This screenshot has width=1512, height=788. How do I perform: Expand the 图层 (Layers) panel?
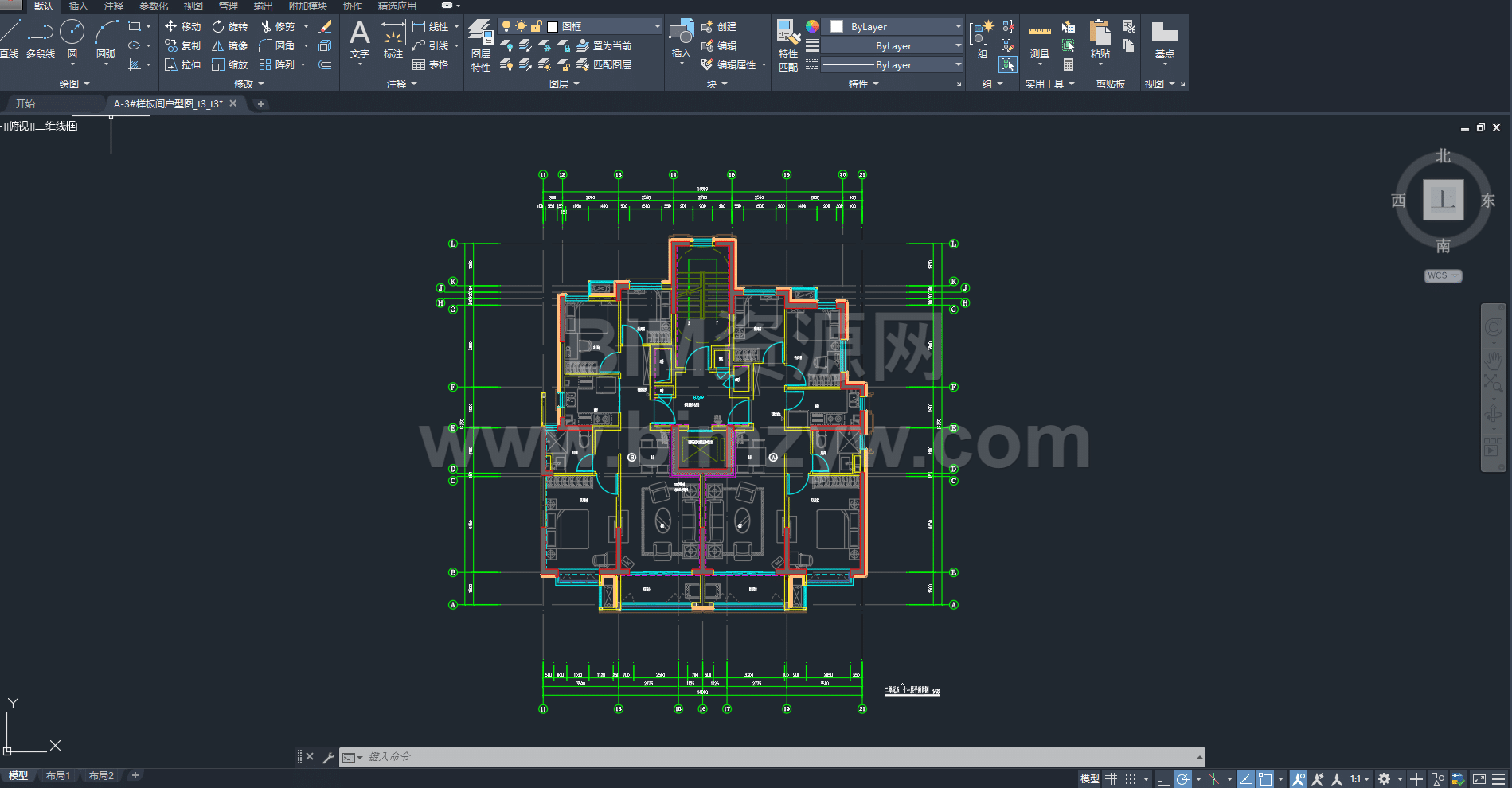[564, 84]
